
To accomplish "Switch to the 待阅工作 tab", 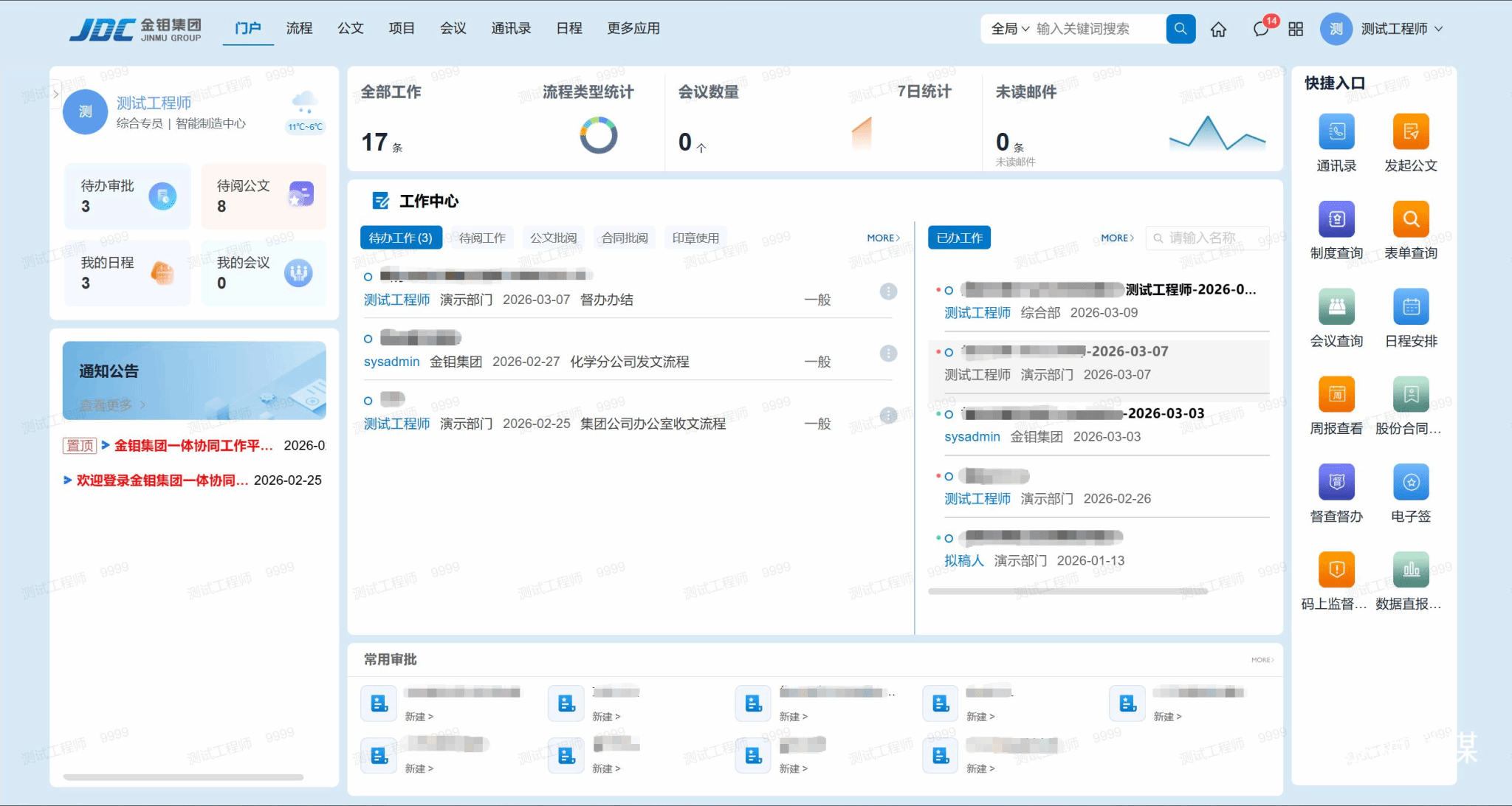I will (x=482, y=238).
